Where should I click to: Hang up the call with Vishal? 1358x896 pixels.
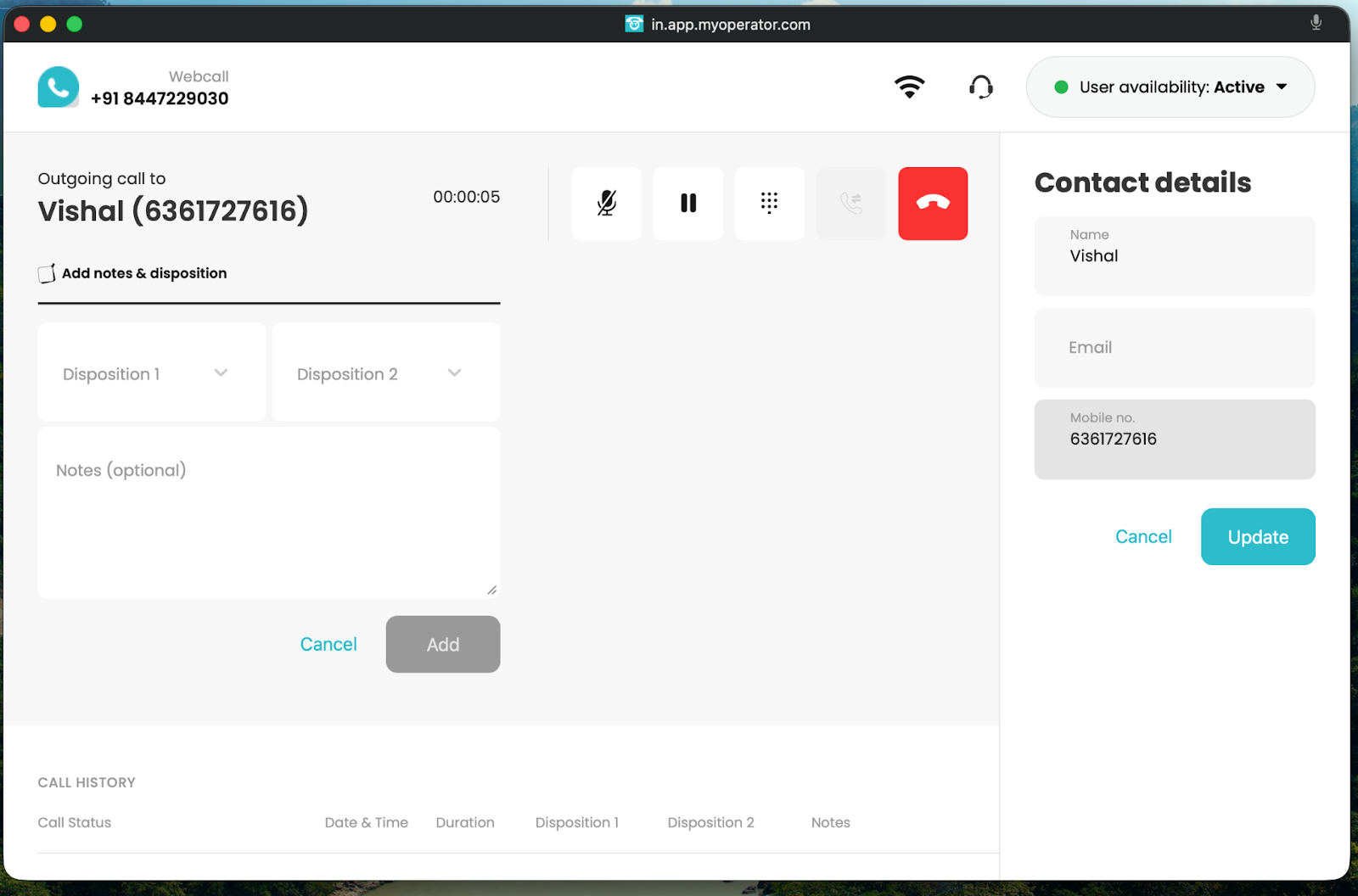coord(933,204)
